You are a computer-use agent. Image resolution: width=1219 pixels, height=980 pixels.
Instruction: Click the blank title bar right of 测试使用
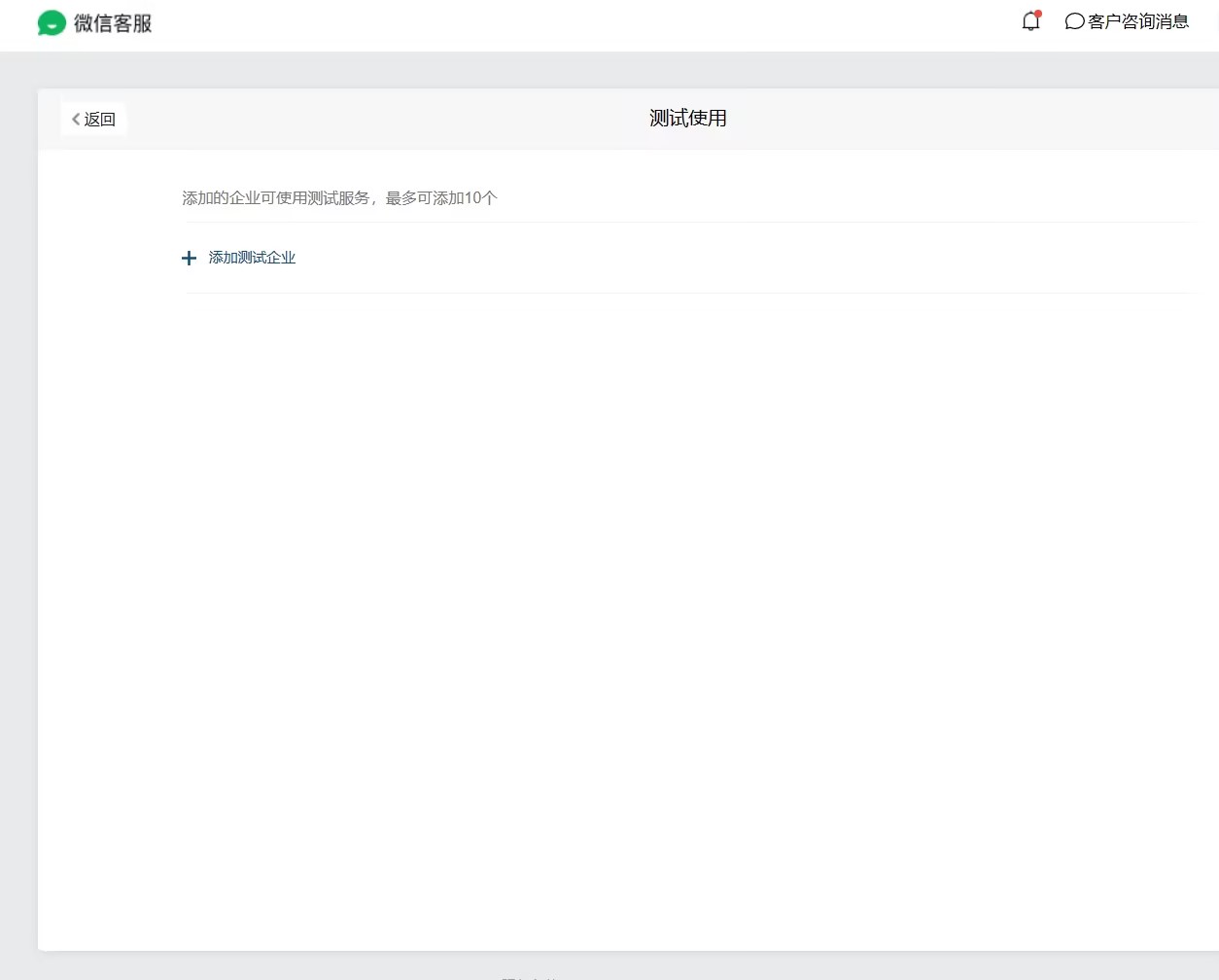972,119
